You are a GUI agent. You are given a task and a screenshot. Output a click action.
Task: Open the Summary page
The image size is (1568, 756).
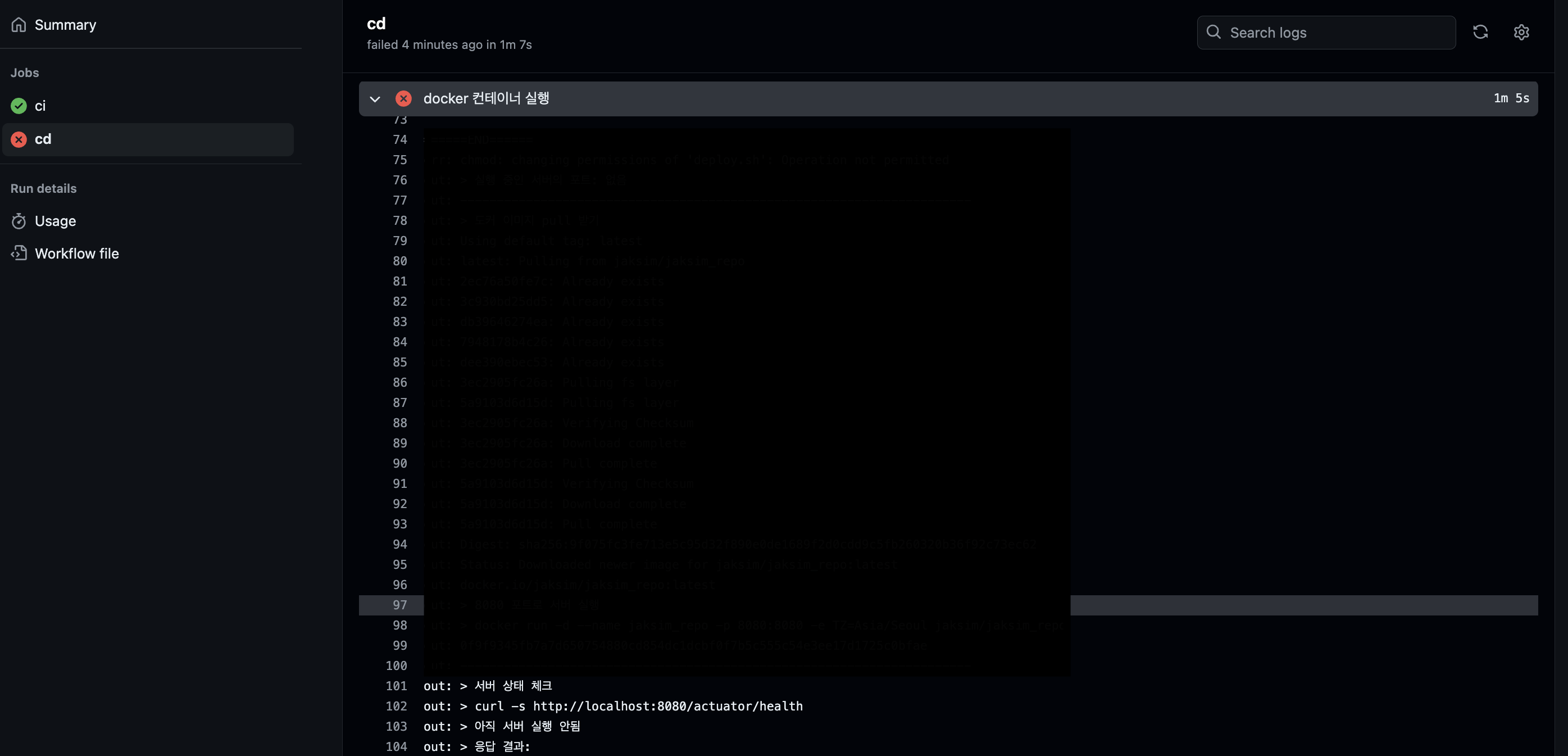(65, 25)
